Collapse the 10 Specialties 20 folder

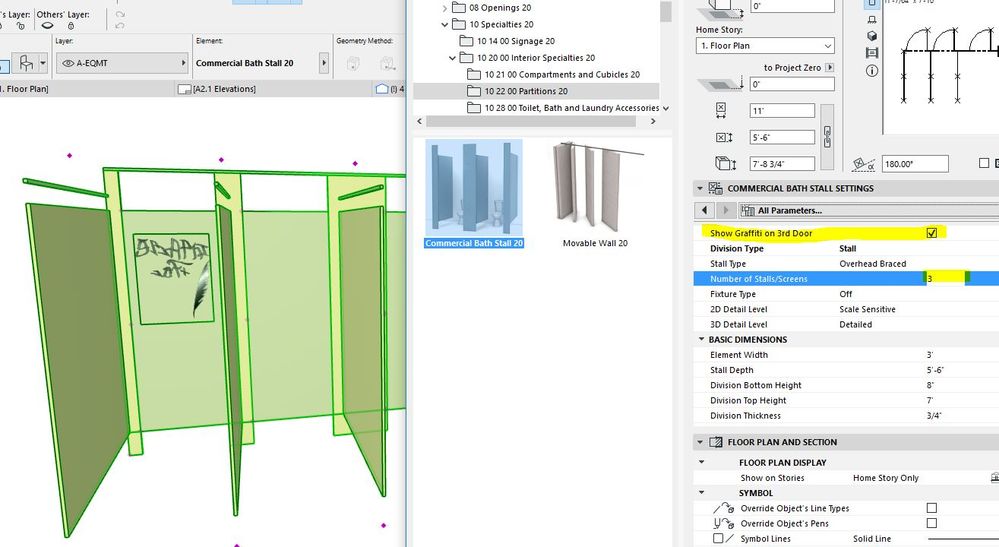coord(445,24)
